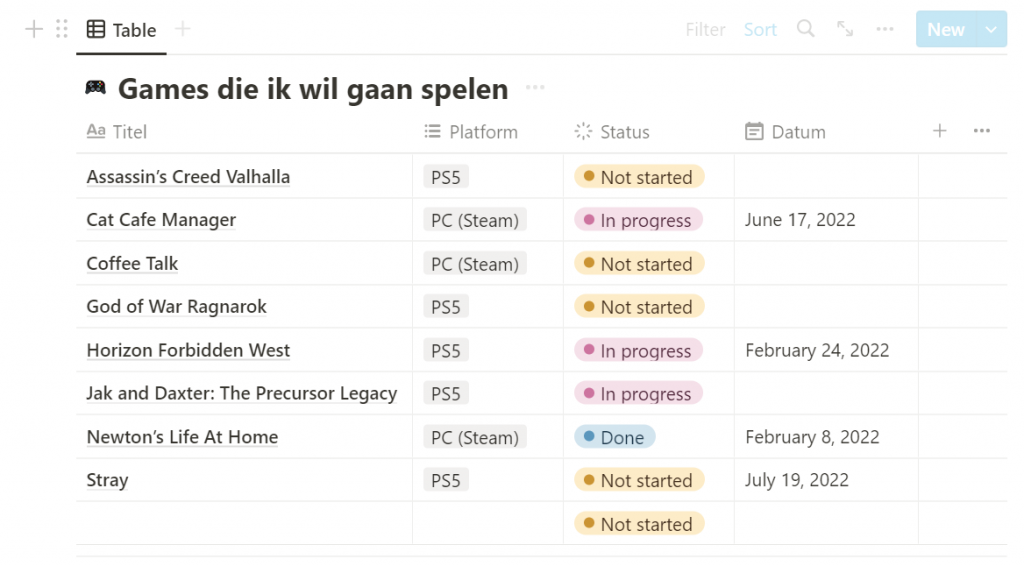The image size is (1024, 566).
Task: Open the property options three-dot icon
Action: 982,131
